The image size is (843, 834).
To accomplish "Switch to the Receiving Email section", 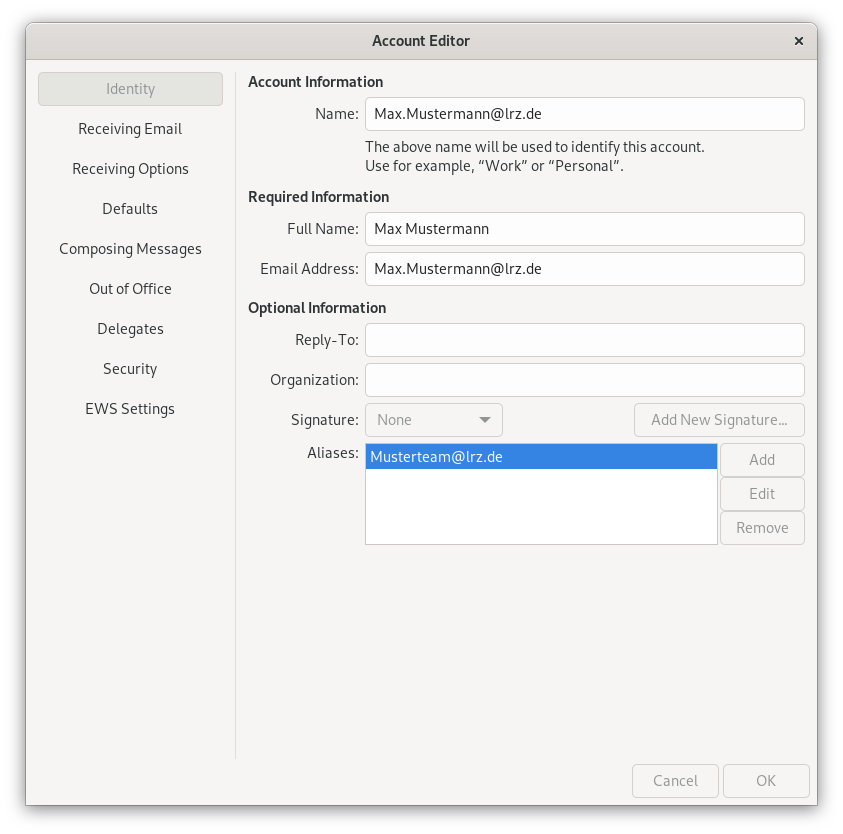I will (x=130, y=128).
